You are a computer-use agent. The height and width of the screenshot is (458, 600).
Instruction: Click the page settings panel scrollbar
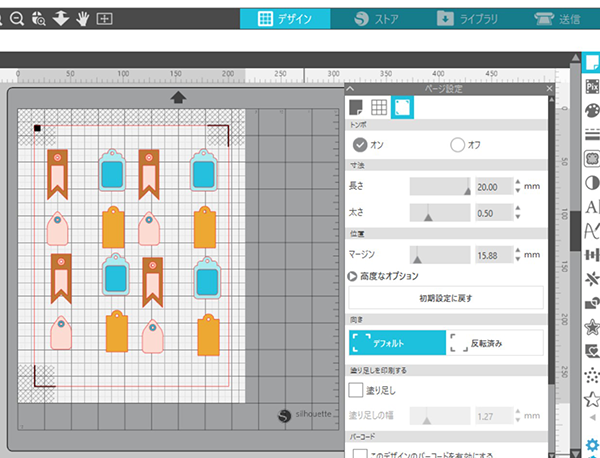click(x=551, y=241)
